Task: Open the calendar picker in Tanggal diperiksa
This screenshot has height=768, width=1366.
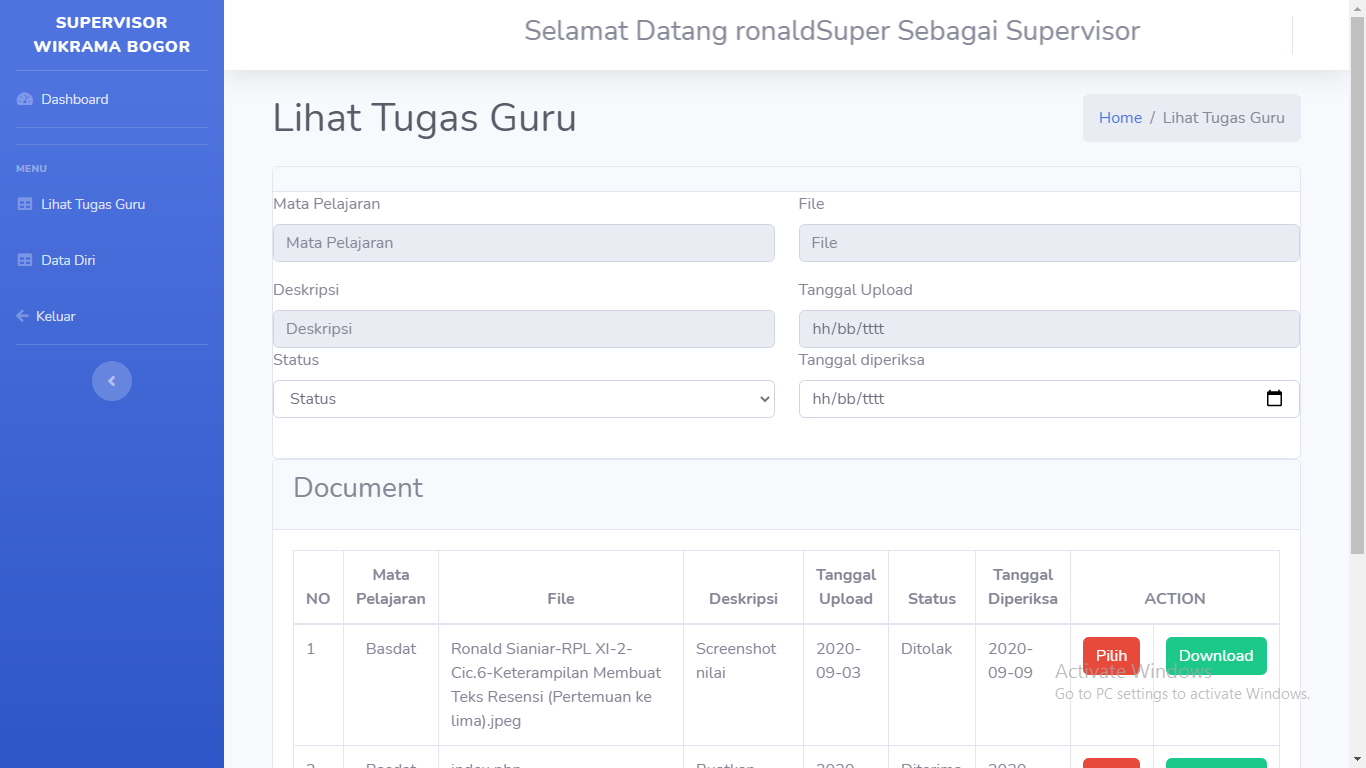Action: tap(1274, 398)
